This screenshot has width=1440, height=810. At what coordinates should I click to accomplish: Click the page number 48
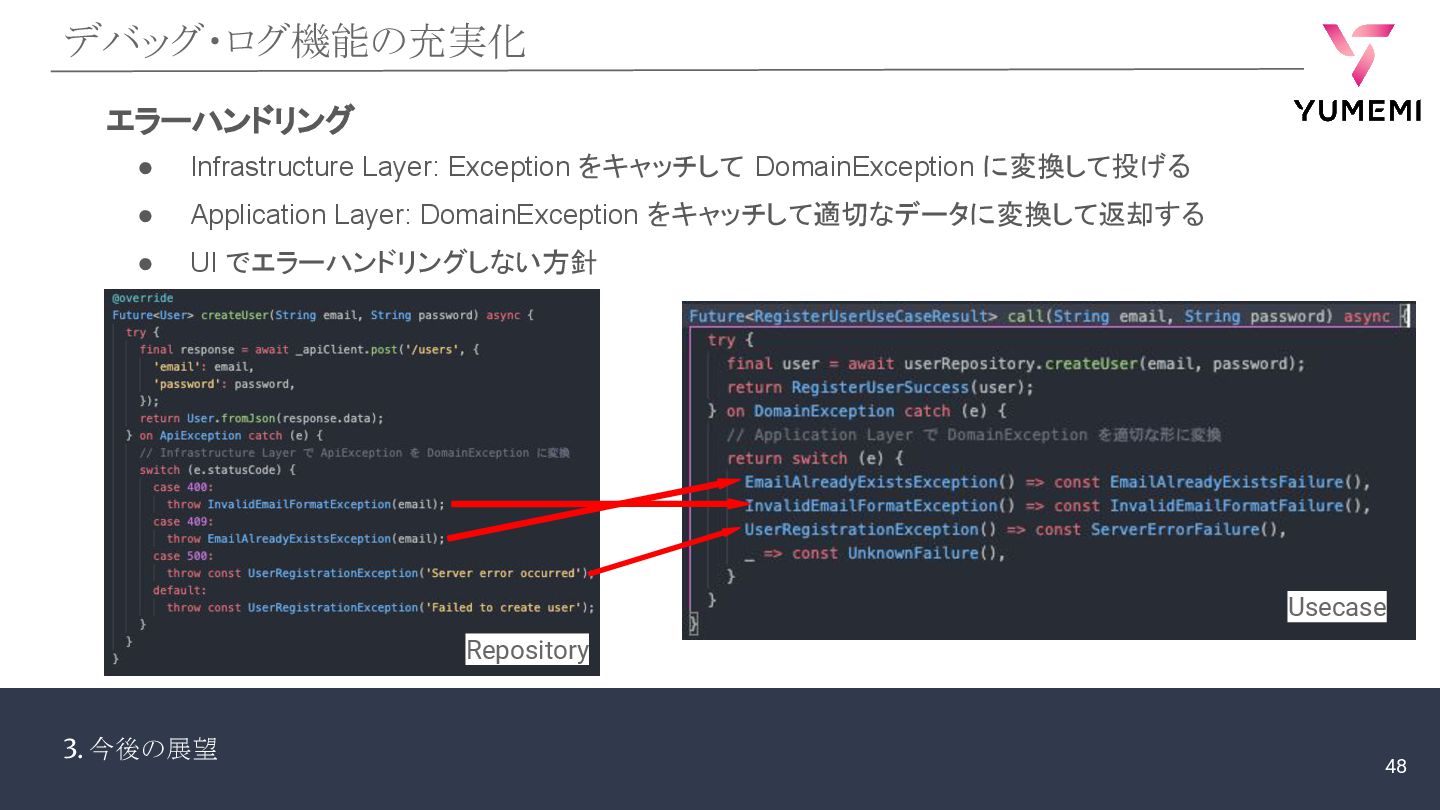coord(1395,766)
